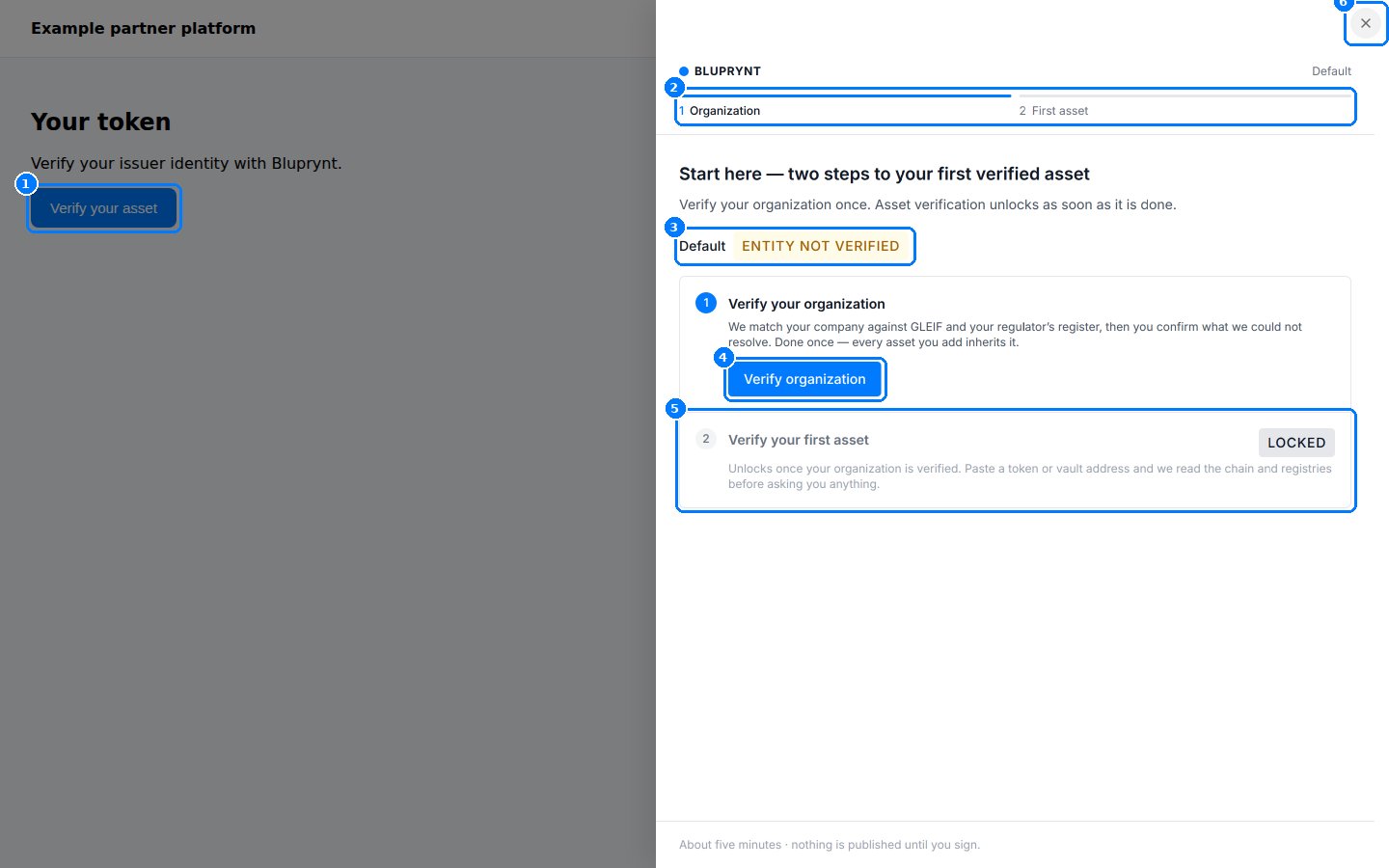Image resolution: width=1389 pixels, height=868 pixels.
Task: Click the Default label in panel header
Action: pyautogui.click(x=1331, y=71)
